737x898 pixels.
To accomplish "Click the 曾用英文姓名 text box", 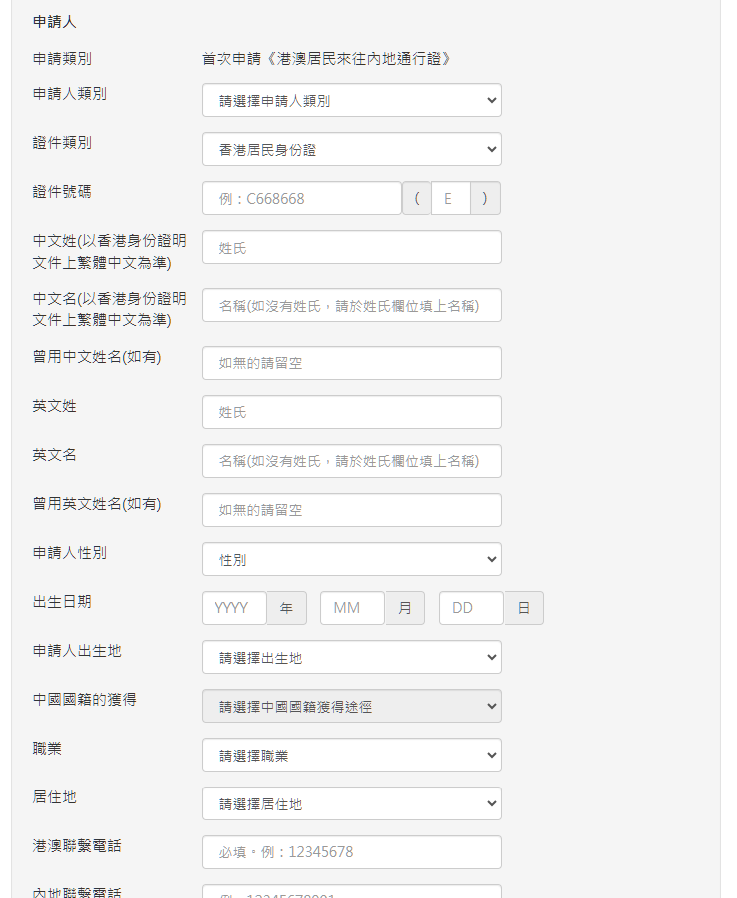I will [x=351, y=510].
